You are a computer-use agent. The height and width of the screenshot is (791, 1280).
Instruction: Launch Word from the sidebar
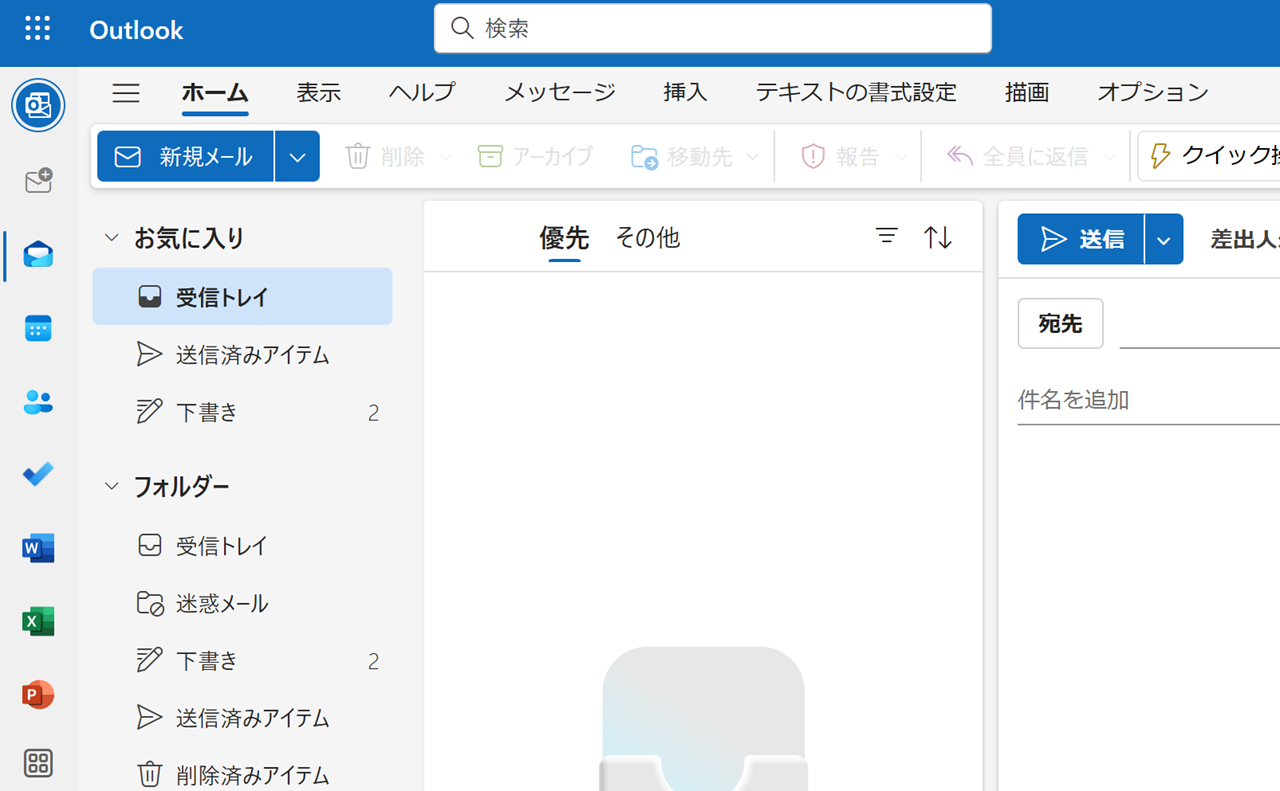pos(38,548)
